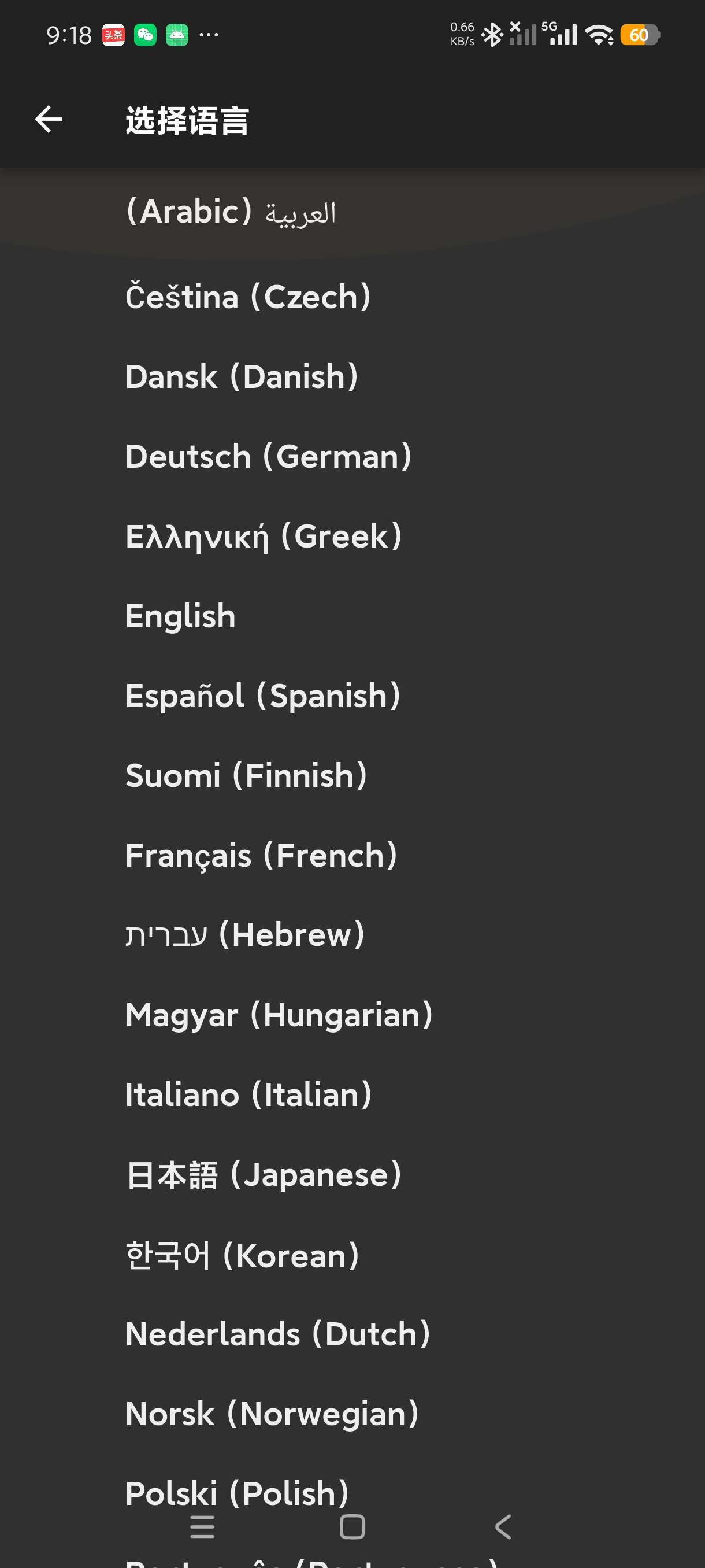Tap the three-dots overflow icon in the status bar
The image size is (705, 1568).
click(x=209, y=35)
